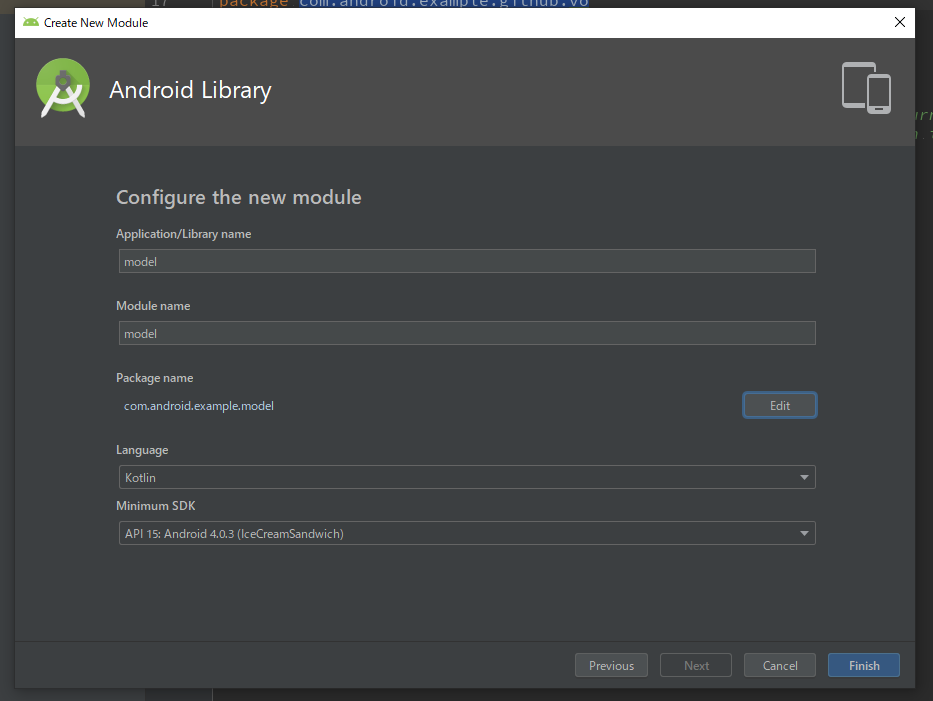Click the arrow on the Language dropdown

click(x=804, y=478)
